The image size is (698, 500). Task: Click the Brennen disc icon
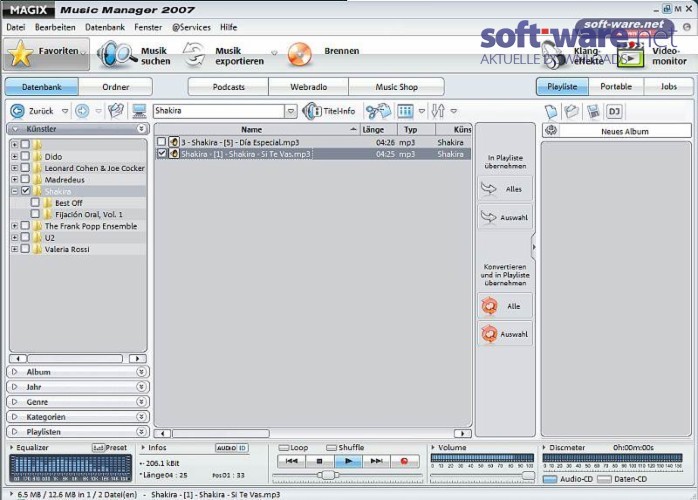coord(299,54)
